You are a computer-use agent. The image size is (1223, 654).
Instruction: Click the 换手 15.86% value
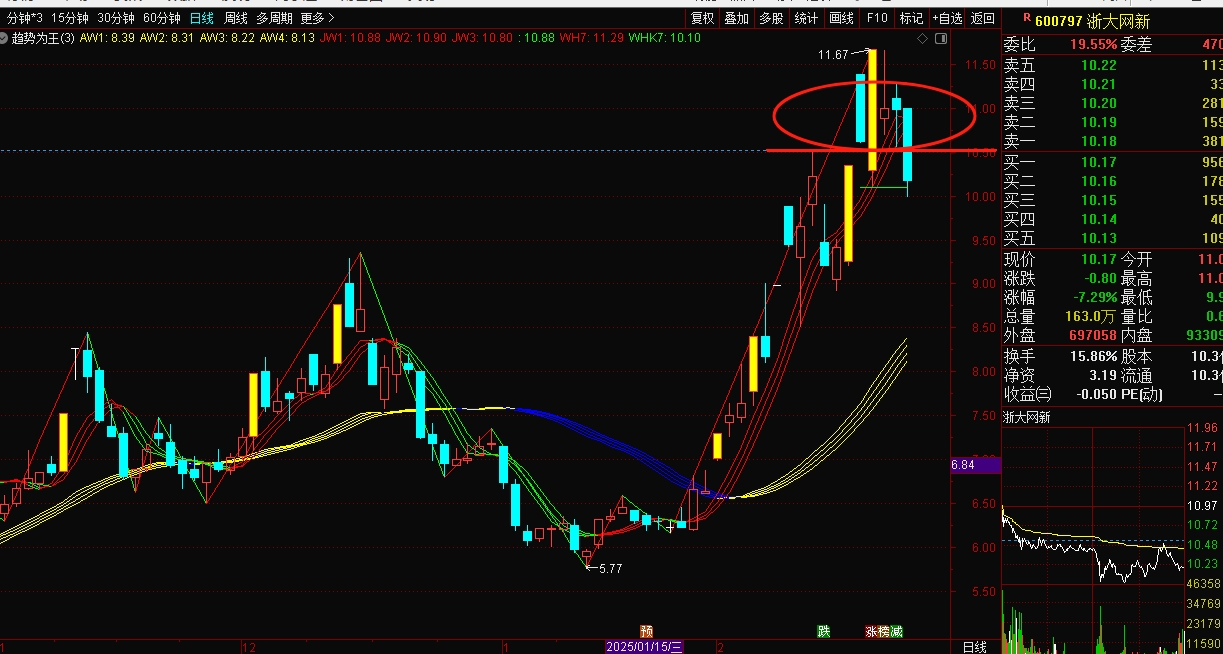(1093, 356)
